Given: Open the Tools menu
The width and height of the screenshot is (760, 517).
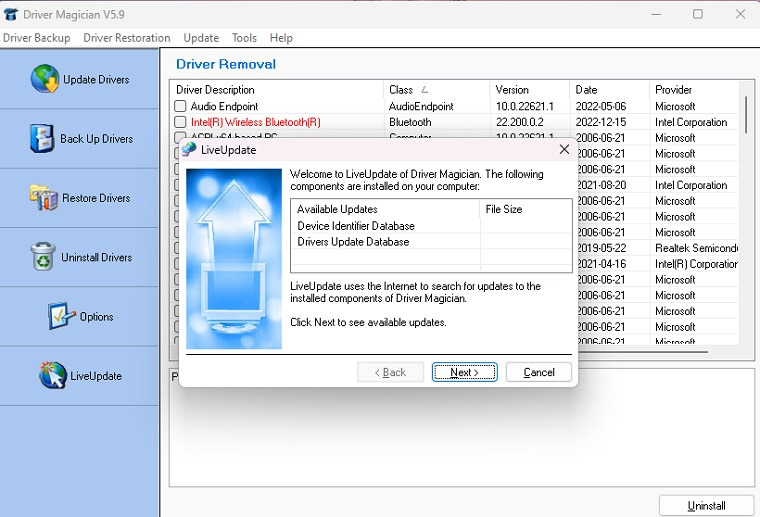Looking at the screenshot, I should pyautogui.click(x=244, y=38).
